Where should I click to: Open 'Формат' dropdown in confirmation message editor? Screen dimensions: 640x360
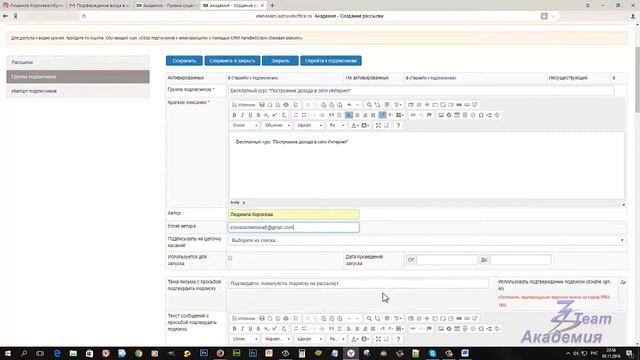(x=277, y=339)
